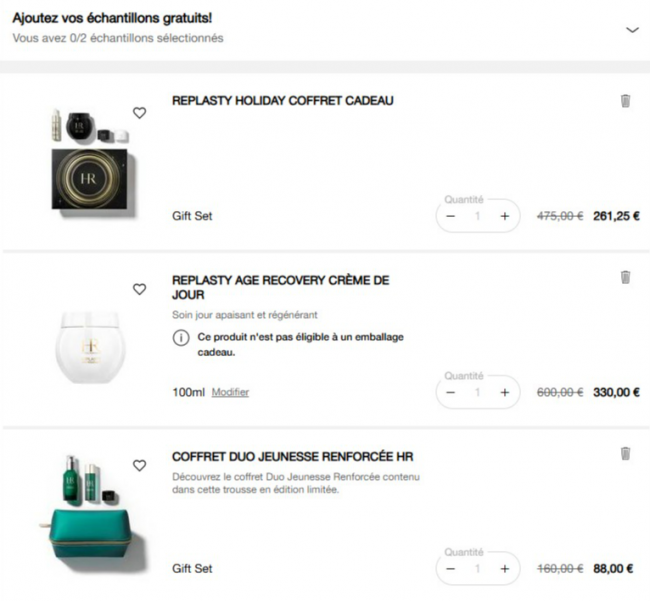650x601 pixels.
Task: Click Modifier link next to 100ml size
Action: pos(230,392)
